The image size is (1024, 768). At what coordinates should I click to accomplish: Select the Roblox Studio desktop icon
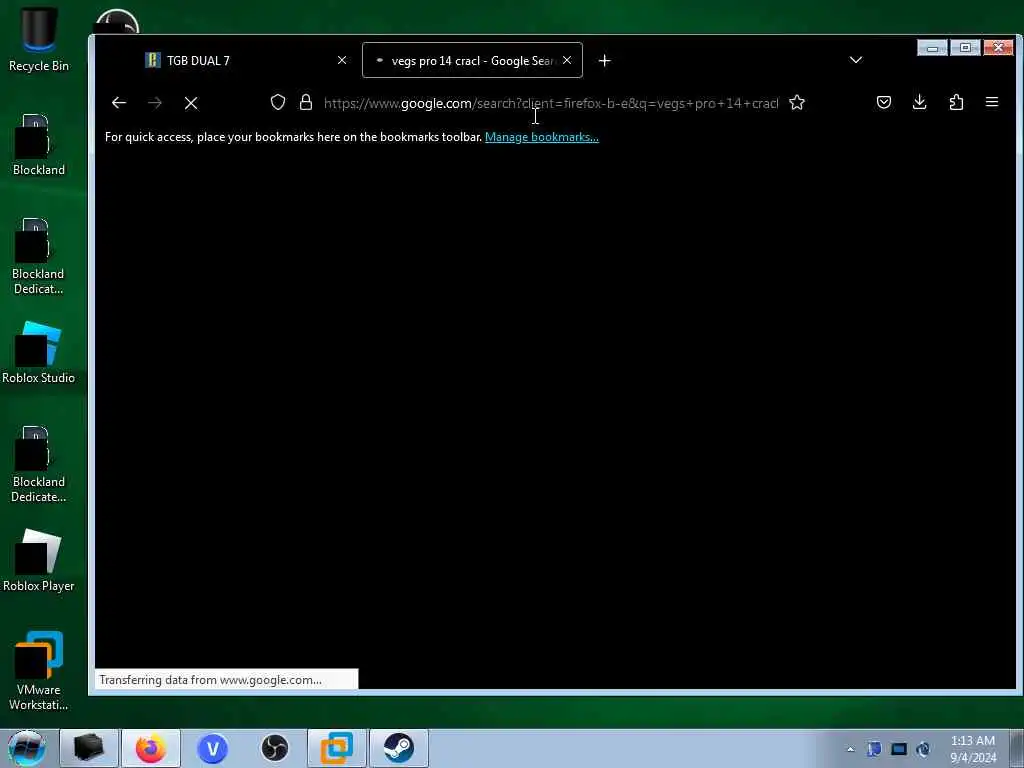pyautogui.click(x=39, y=353)
